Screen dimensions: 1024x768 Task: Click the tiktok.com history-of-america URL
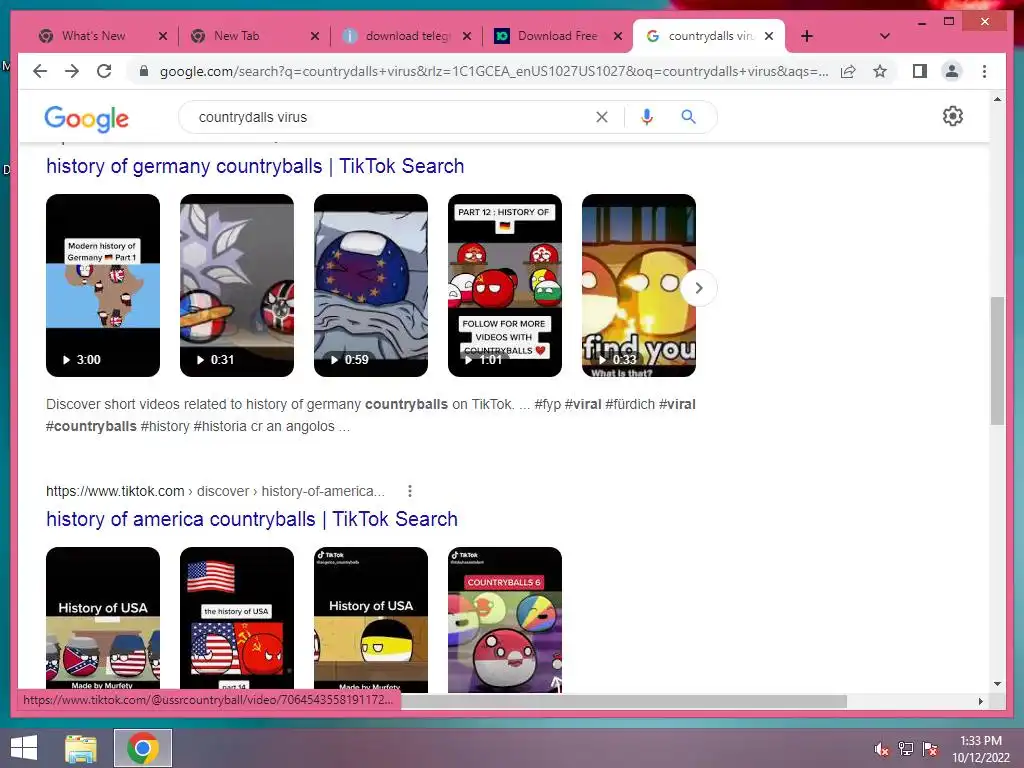[x=216, y=491]
